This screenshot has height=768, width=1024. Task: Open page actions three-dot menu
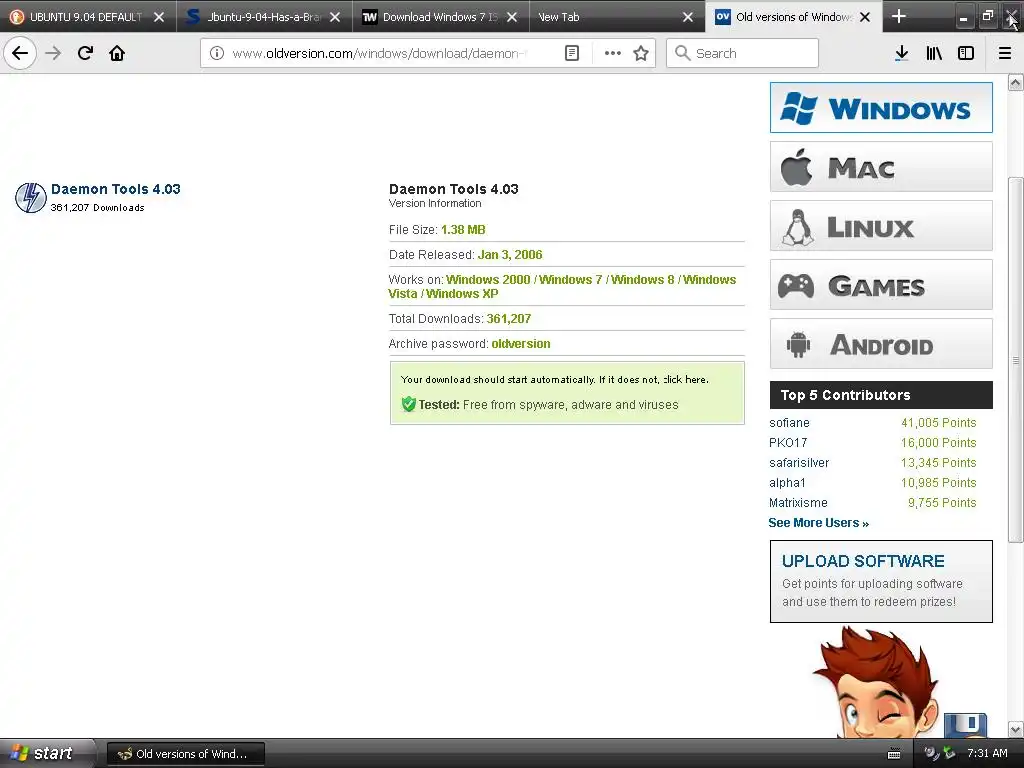(613, 53)
